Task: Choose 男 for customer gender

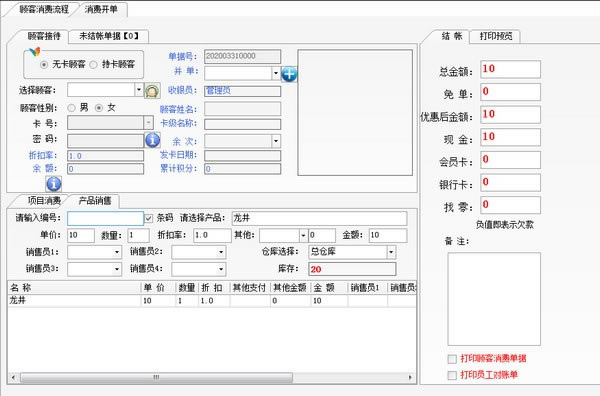Action: coord(71,108)
